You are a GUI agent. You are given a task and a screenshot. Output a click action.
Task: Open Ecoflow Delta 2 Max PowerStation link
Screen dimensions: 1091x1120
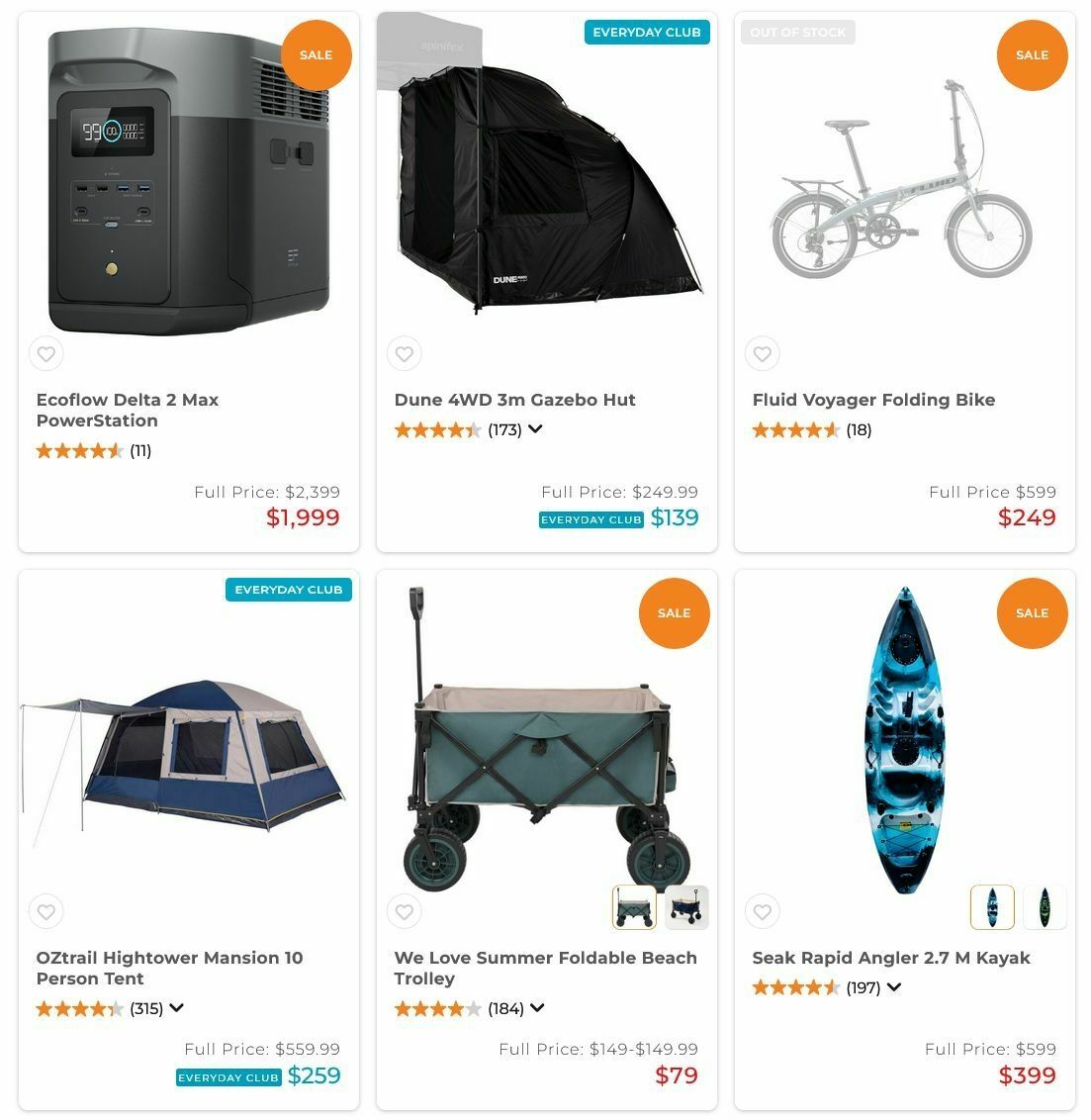pos(128,410)
